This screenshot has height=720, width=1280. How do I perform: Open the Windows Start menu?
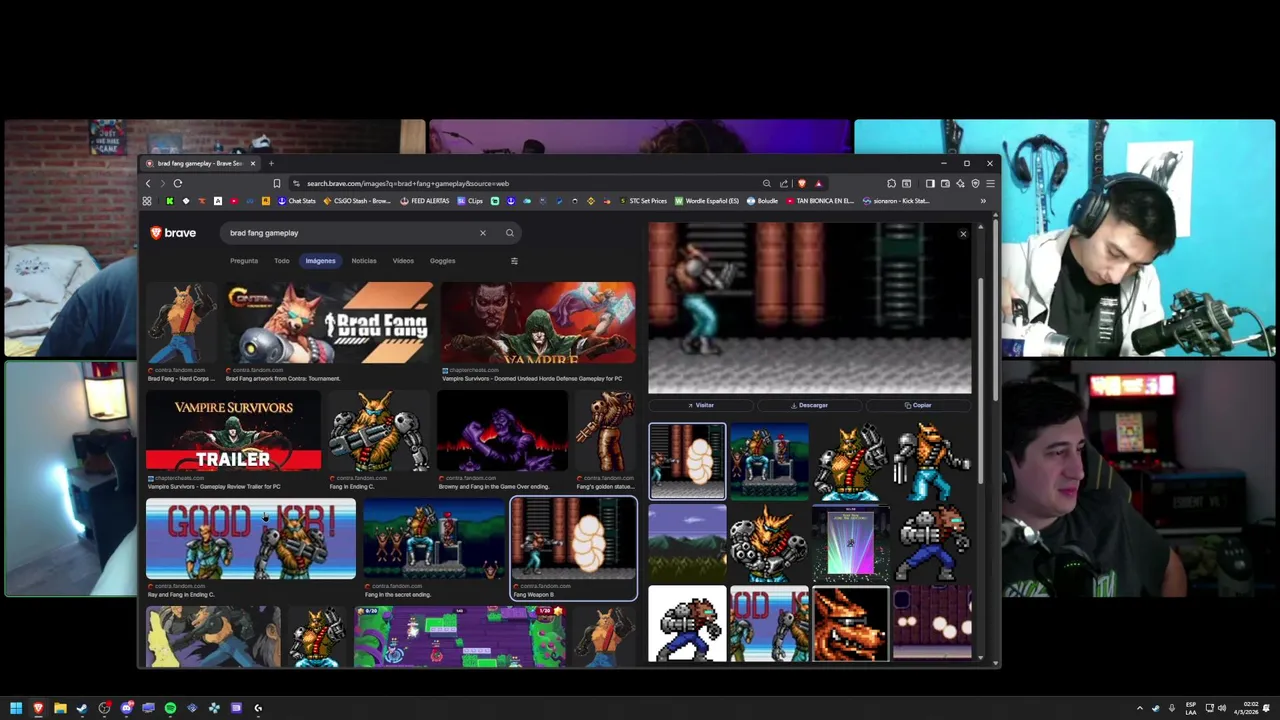pyautogui.click(x=16, y=708)
